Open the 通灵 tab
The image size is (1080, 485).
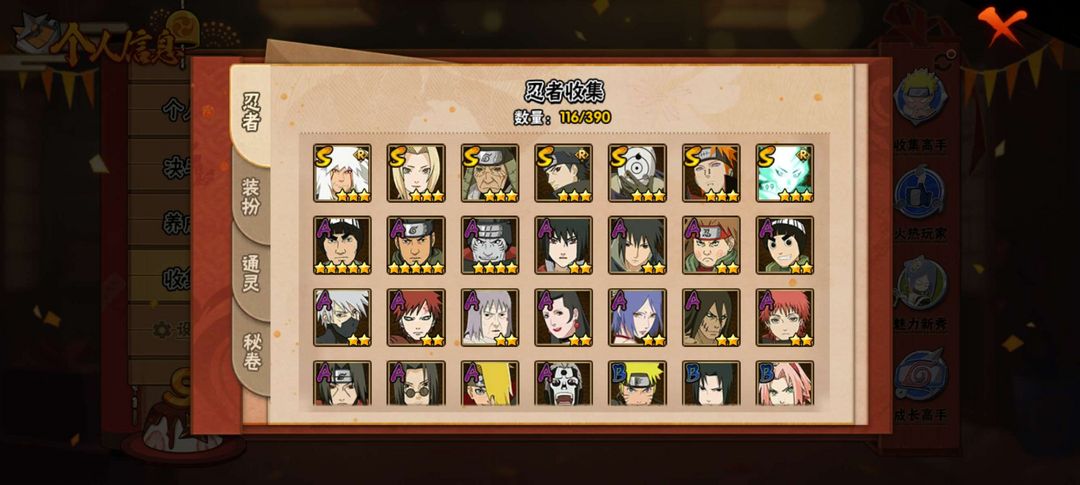pos(250,274)
